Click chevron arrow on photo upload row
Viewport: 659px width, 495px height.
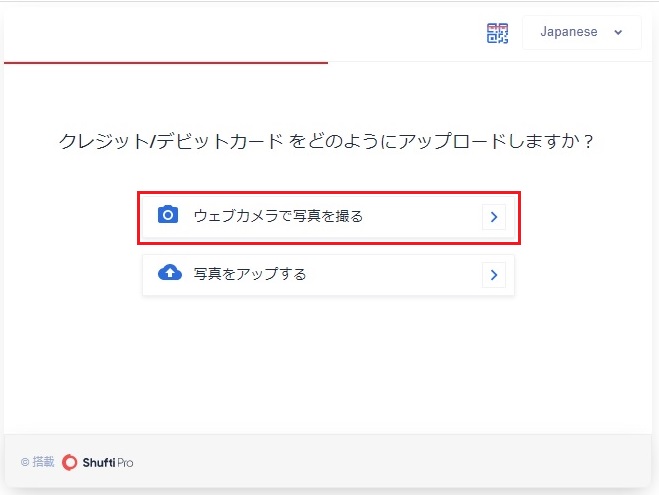click(494, 275)
